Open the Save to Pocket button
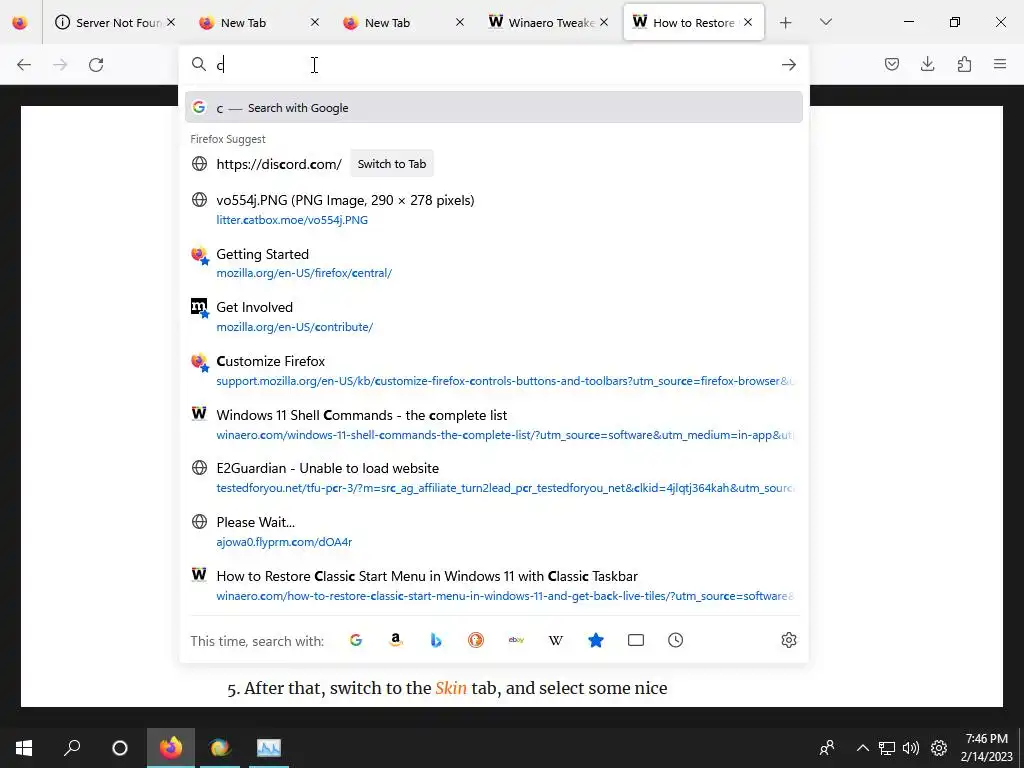1024x768 pixels. click(891, 64)
